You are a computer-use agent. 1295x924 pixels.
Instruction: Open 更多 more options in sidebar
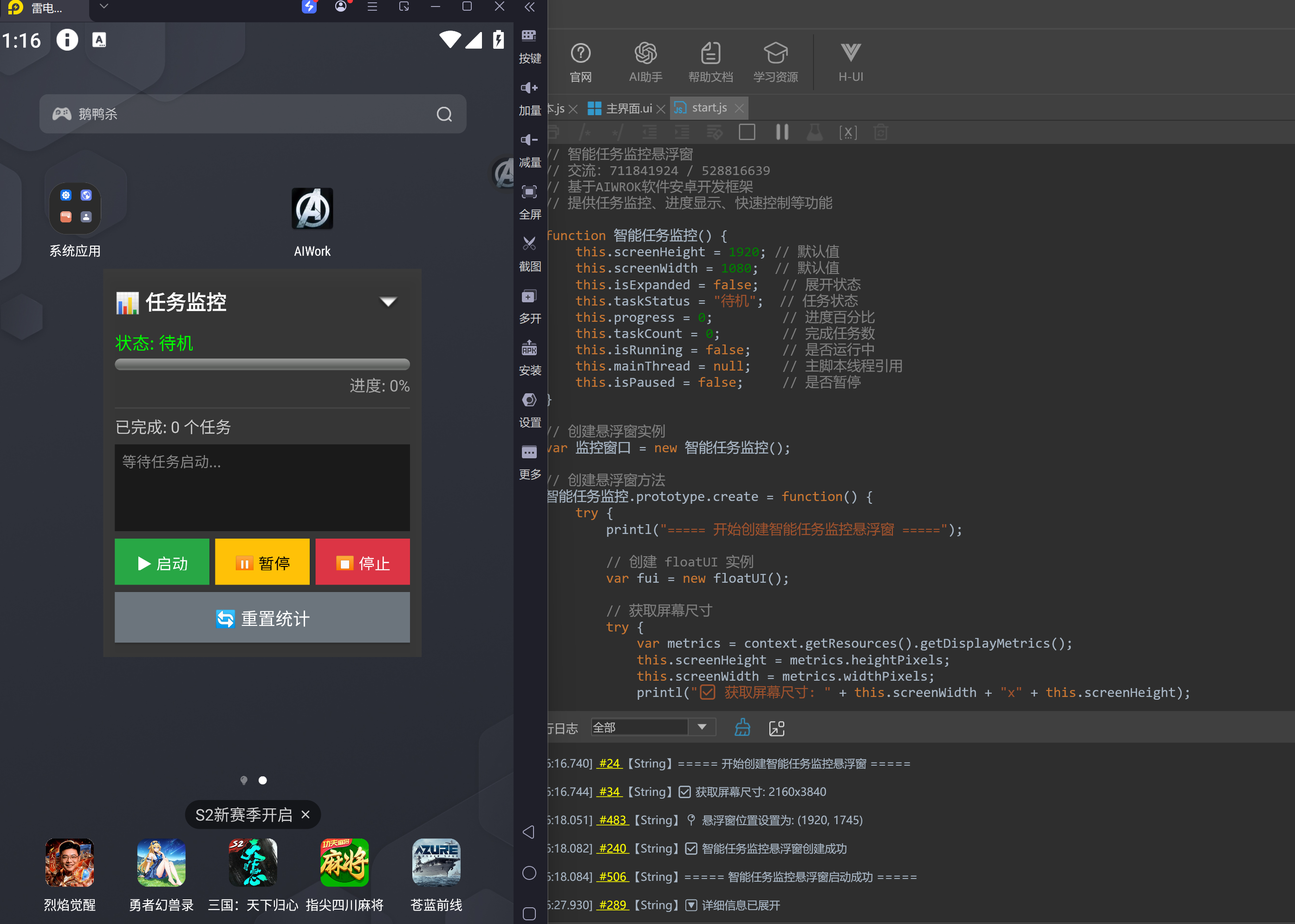[x=529, y=462]
